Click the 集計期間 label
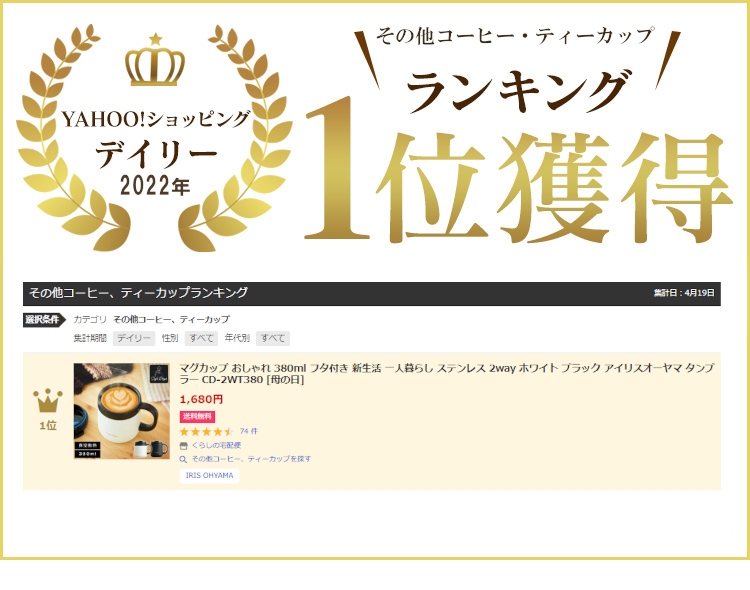This screenshot has height=590, width=750. tap(90, 338)
